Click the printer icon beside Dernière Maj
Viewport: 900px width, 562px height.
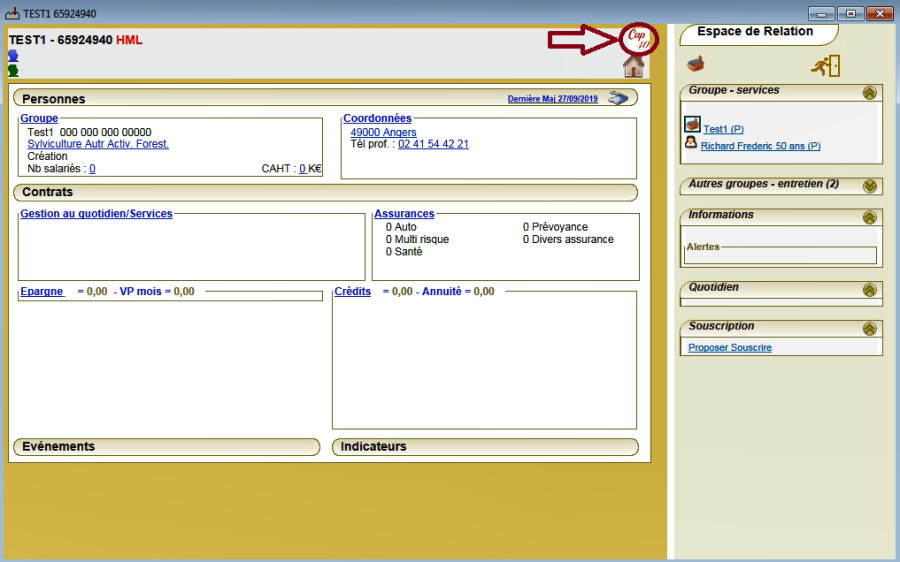(619, 98)
